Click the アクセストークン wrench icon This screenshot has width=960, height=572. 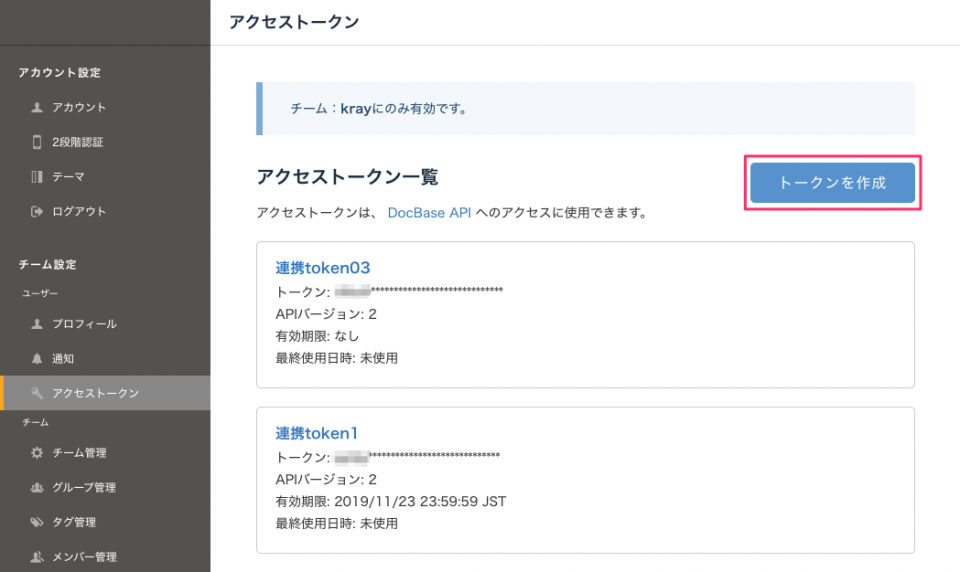[x=37, y=393]
